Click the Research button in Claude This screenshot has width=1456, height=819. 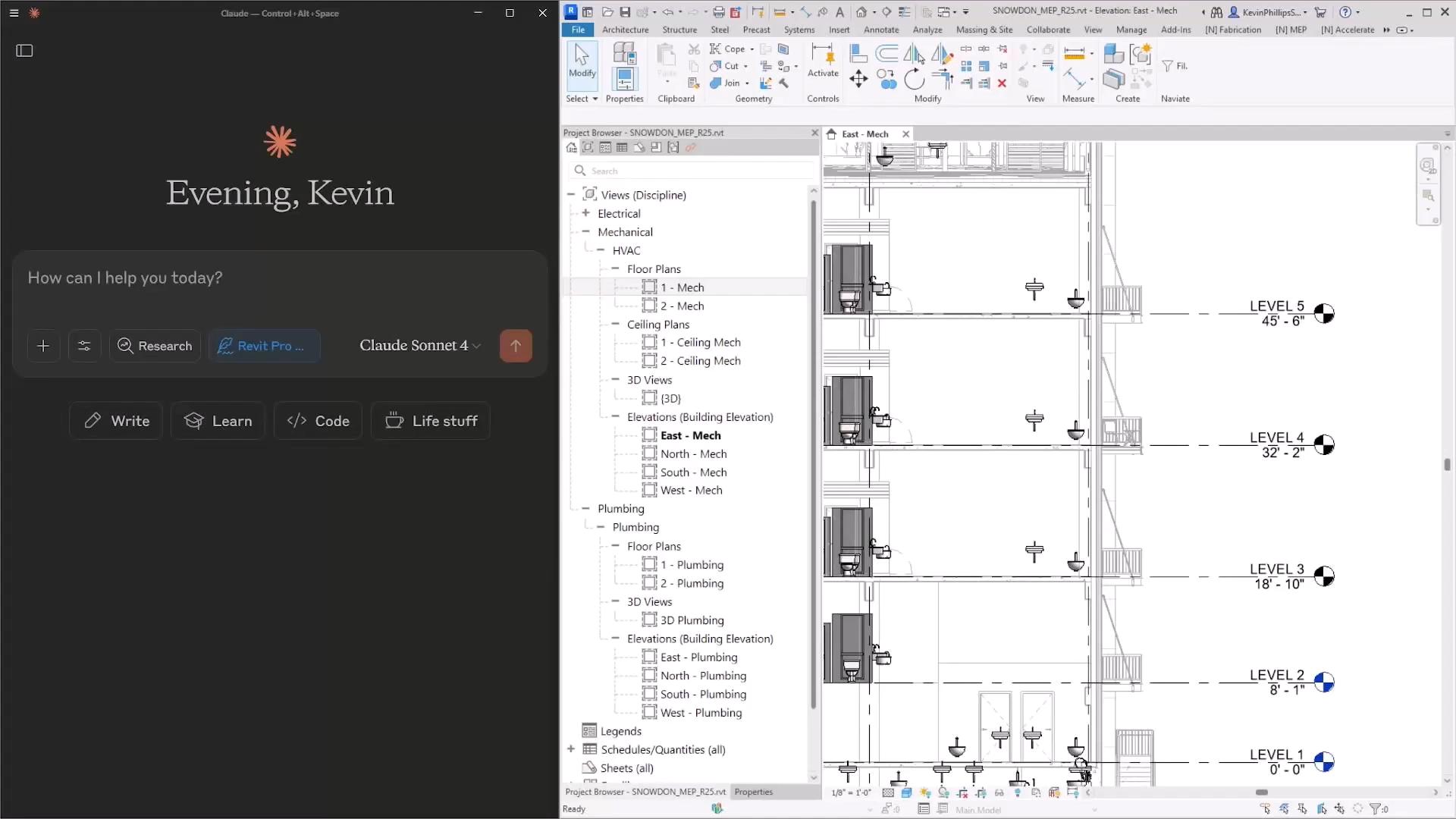155,346
